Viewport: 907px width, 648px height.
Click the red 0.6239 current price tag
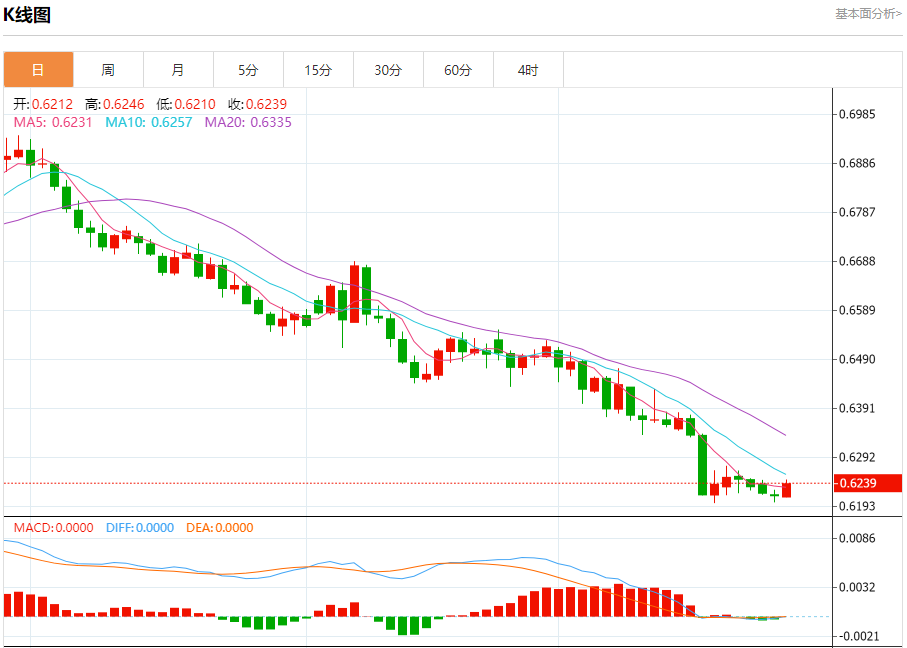tap(868, 483)
